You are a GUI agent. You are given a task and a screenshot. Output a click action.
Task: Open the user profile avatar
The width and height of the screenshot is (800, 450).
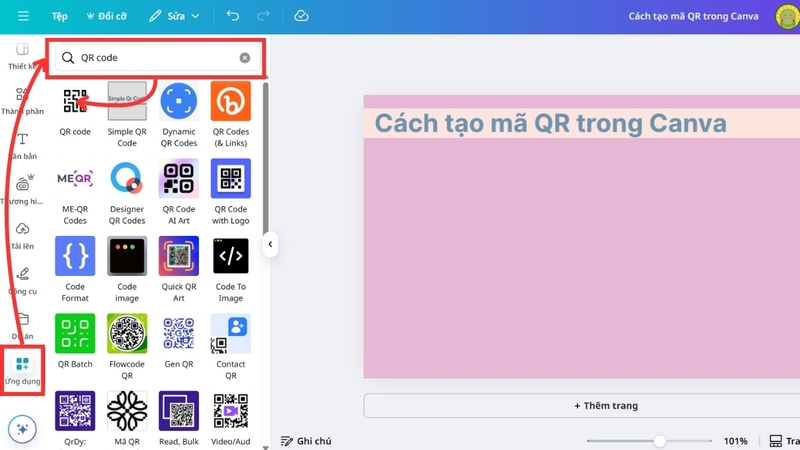(787, 17)
